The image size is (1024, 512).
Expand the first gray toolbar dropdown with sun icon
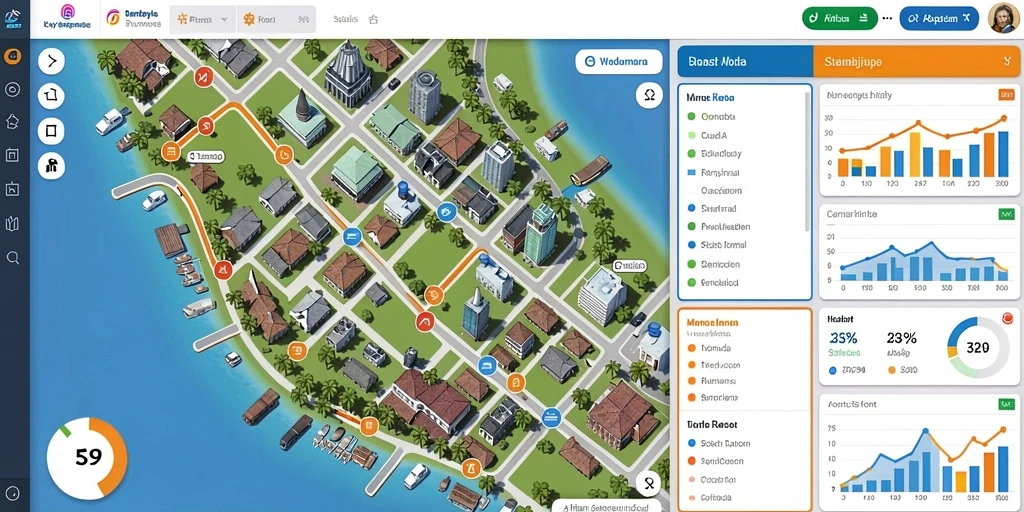point(202,20)
